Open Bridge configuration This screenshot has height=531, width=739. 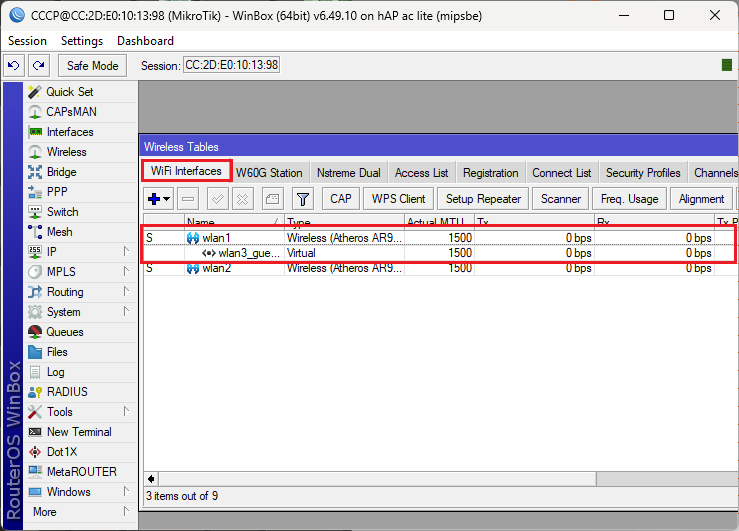80,172
